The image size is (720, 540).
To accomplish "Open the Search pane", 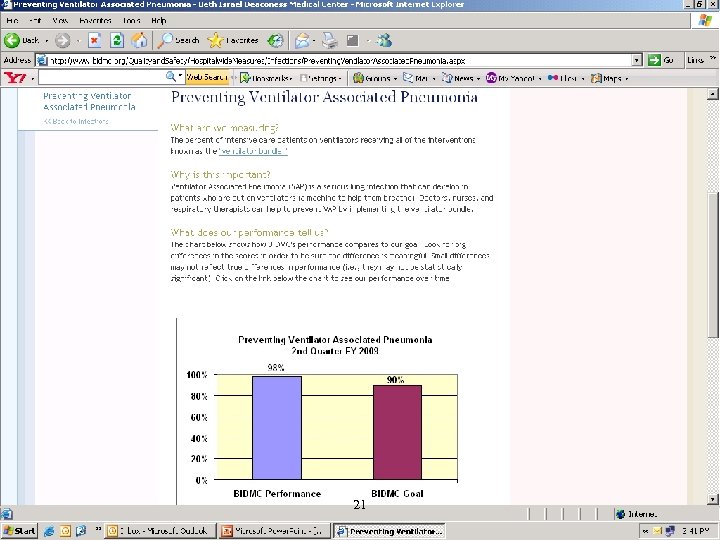I will pos(178,40).
